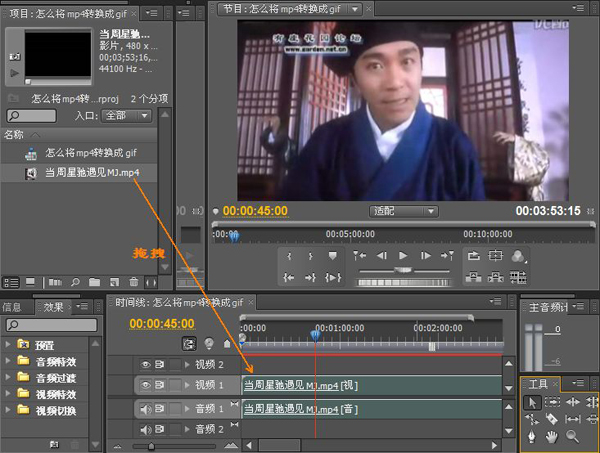Go to In point button
The image size is (600, 453).
pos(290,277)
